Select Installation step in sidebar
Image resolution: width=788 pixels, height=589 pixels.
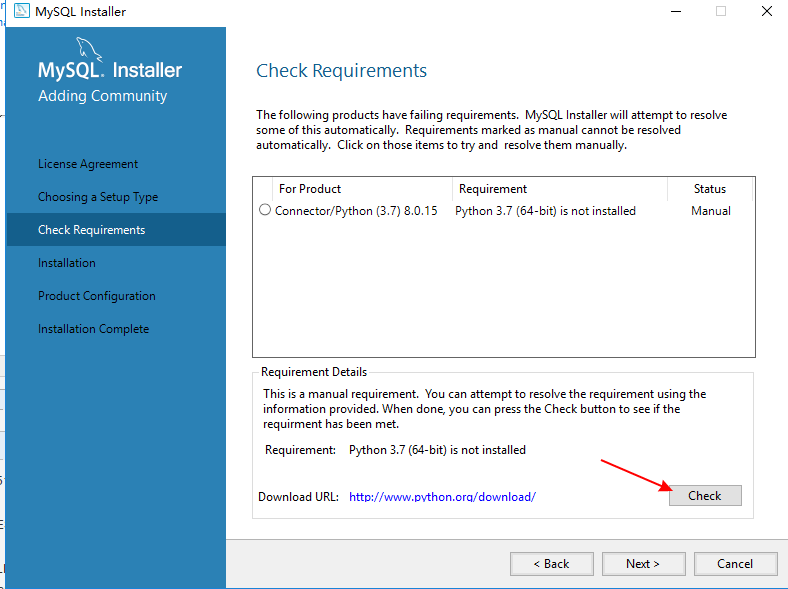67,263
